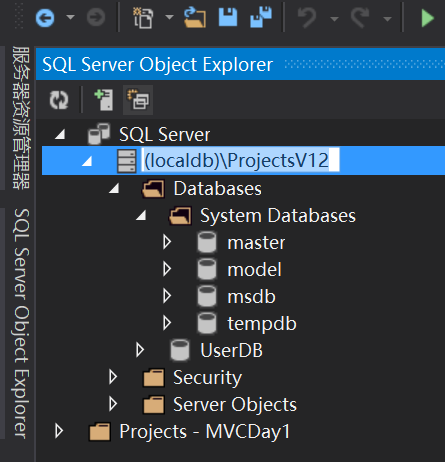Click the Navigate Forward arrow icon
Image resolution: width=445 pixels, height=462 pixels.
pyautogui.click(x=96, y=17)
